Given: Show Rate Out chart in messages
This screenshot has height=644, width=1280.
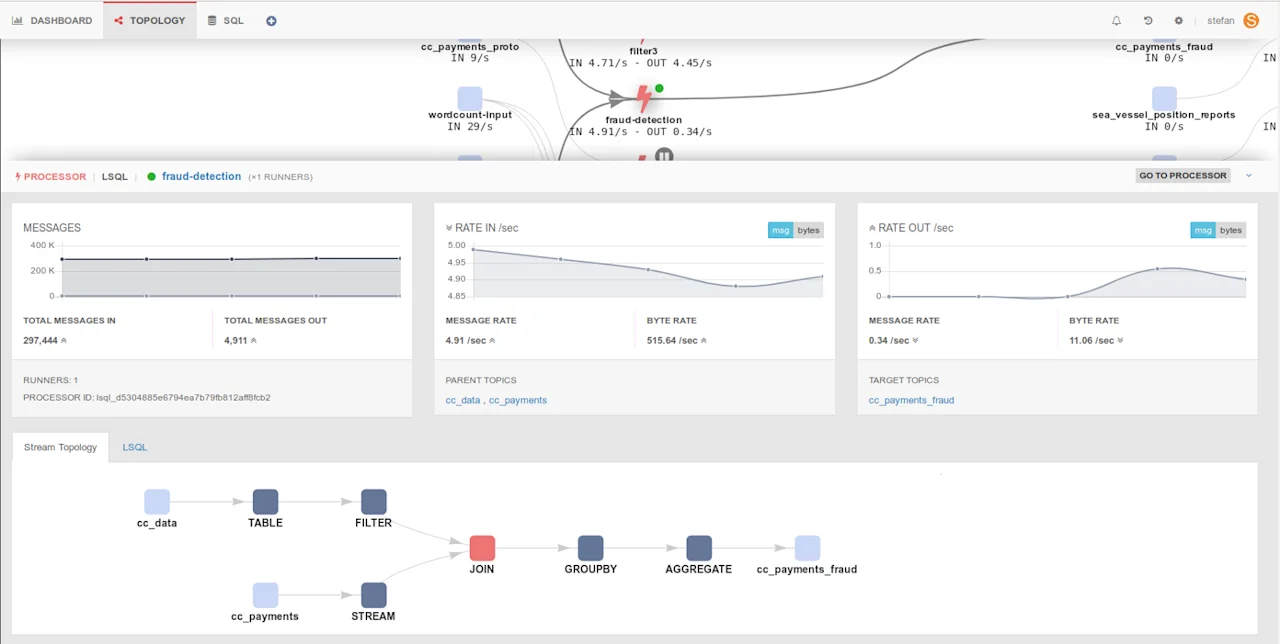Looking at the screenshot, I should 1202,230.
